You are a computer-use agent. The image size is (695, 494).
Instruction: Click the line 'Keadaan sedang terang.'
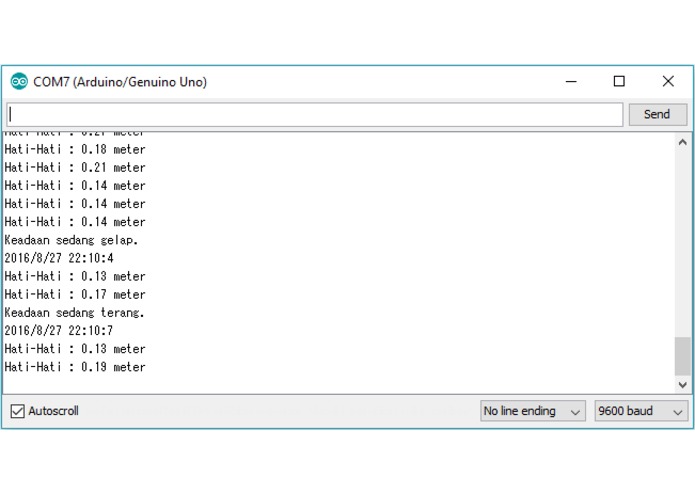[x=74, y=313]
